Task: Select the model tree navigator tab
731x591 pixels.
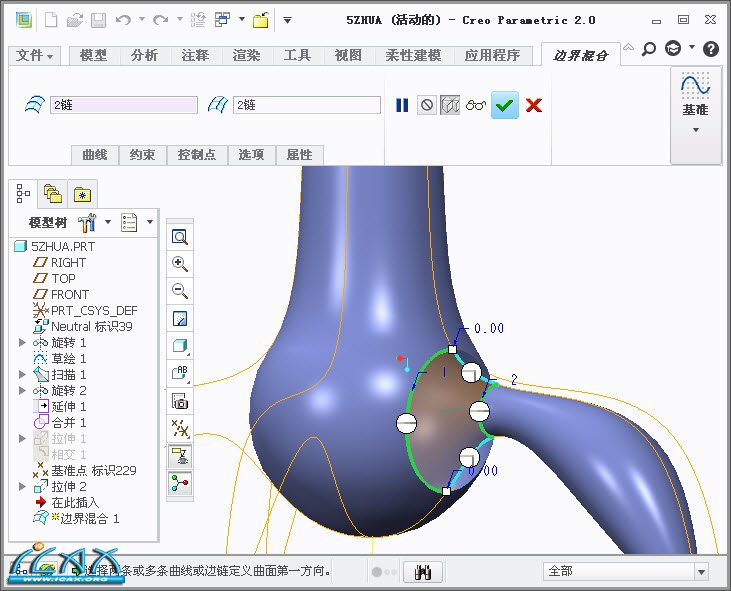Action: click(23, 193)
